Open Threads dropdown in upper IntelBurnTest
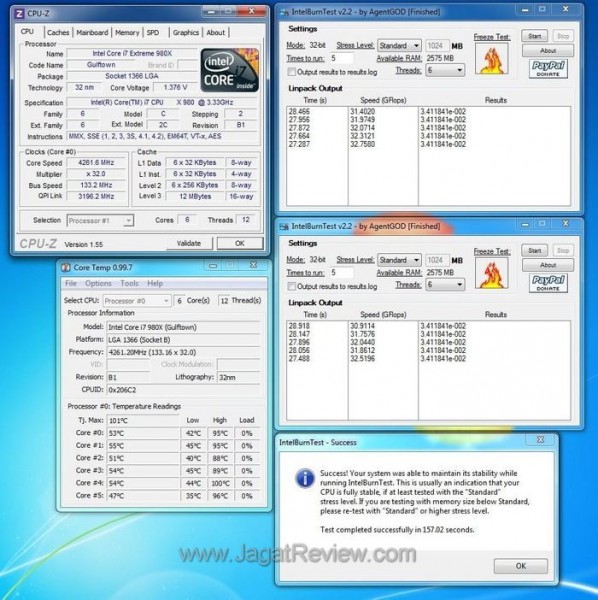 pos(445,70)
